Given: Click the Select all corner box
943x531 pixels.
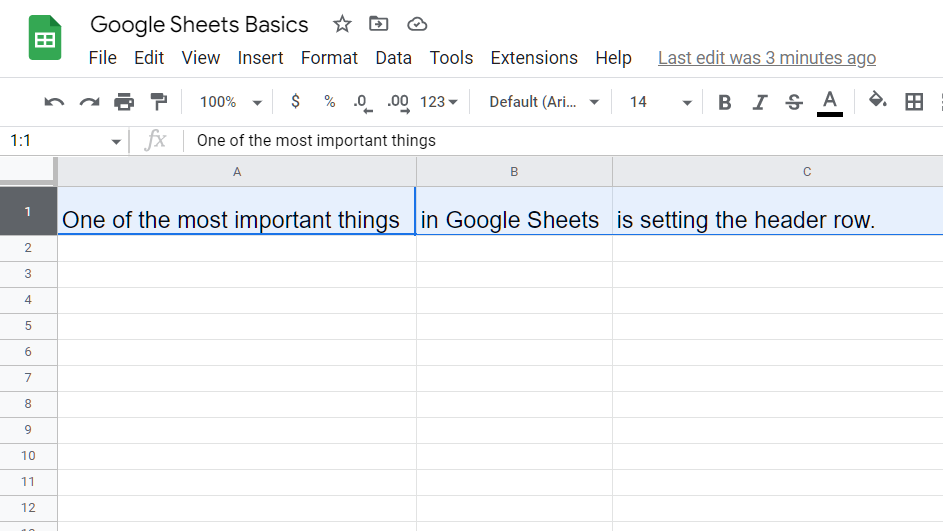Looking at the screenshot, I should 28,171.
